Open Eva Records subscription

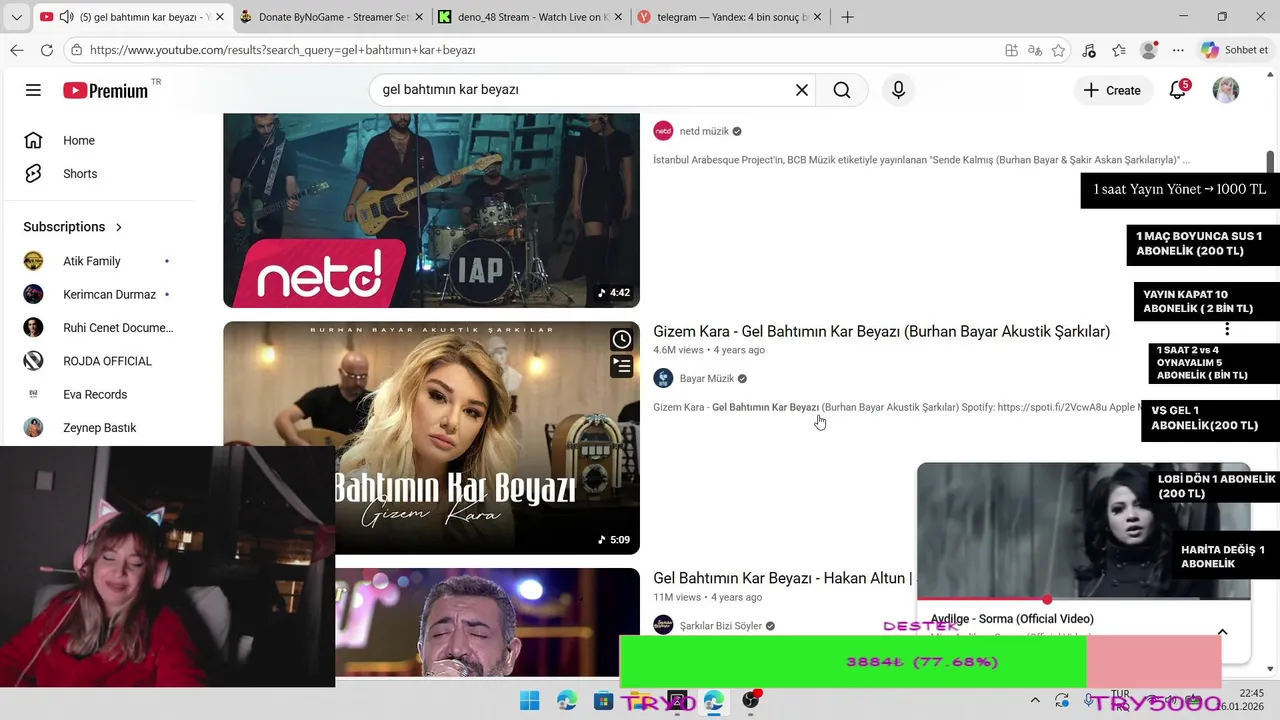pyautogui.click(x=96, y=394)
